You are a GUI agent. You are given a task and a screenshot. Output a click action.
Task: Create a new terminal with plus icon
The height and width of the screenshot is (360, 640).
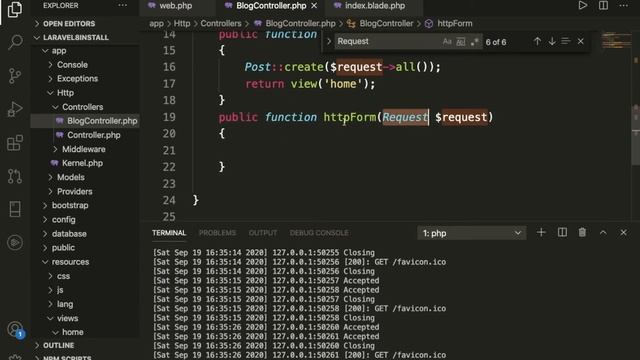pyautogui.click(x=541, y=233)
